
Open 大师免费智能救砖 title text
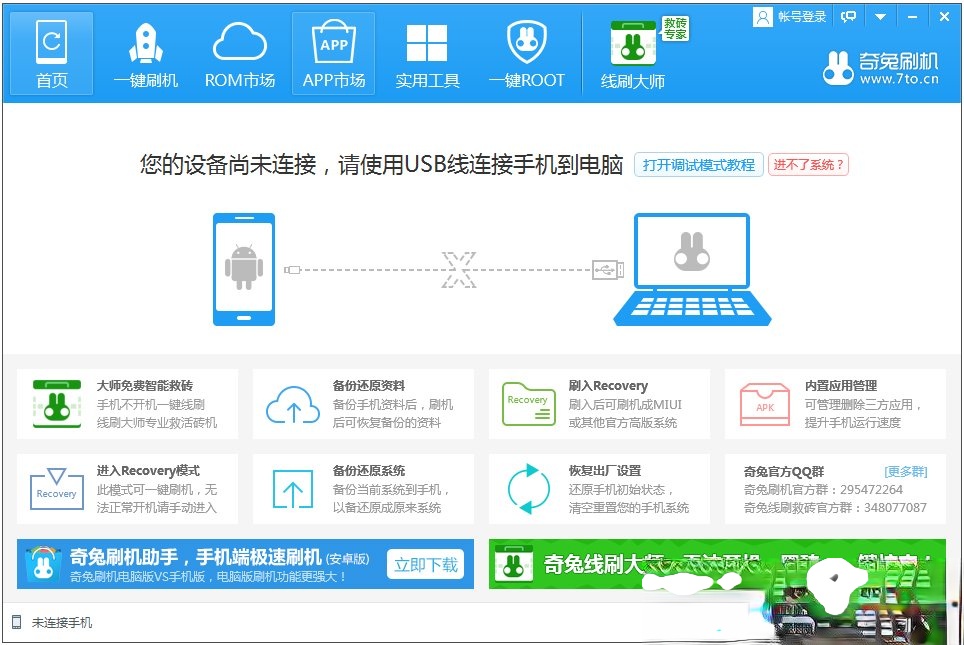pyautogui.click(x=144, y=386)
